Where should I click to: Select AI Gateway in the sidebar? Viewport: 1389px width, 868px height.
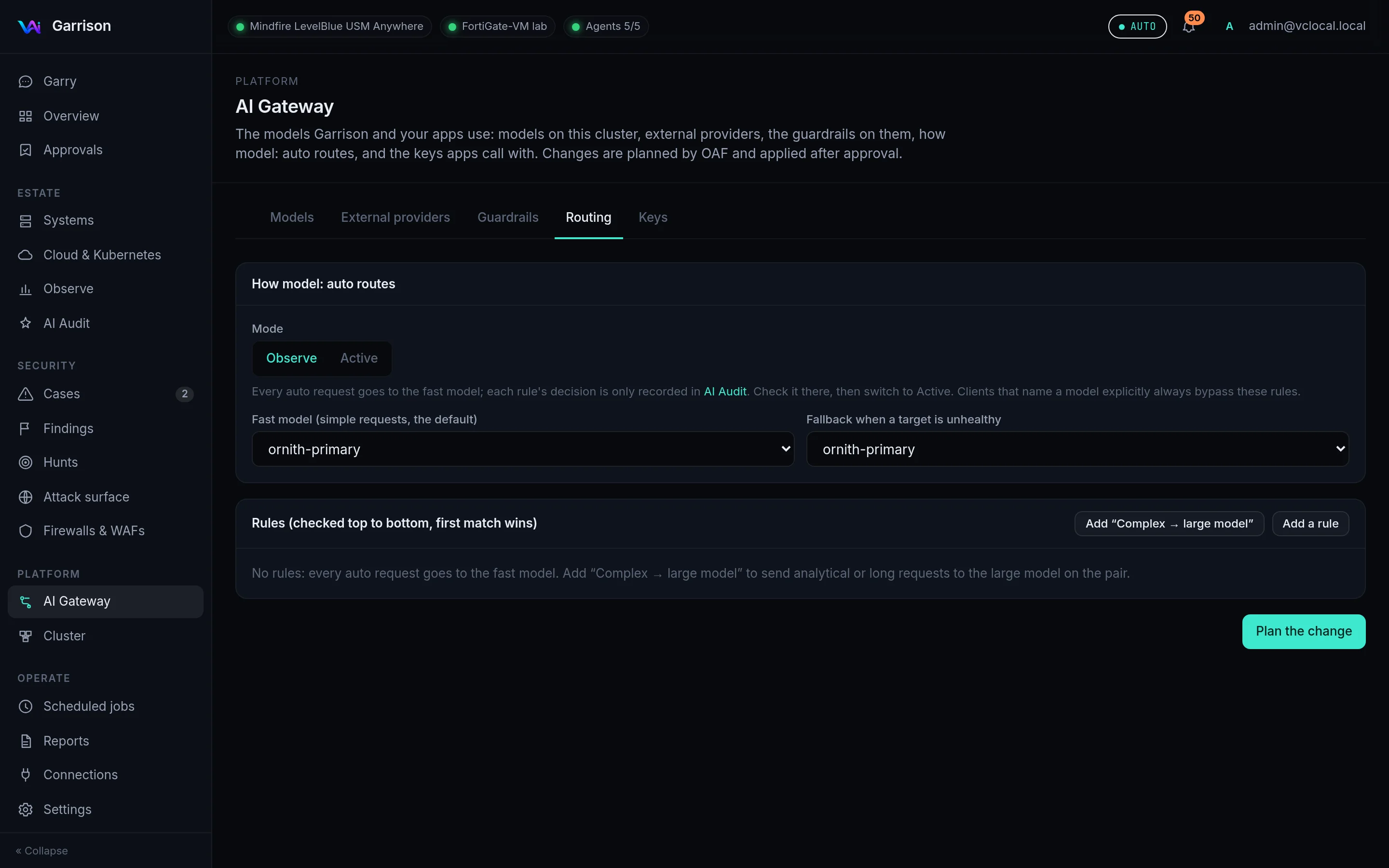tap(106, 602)
